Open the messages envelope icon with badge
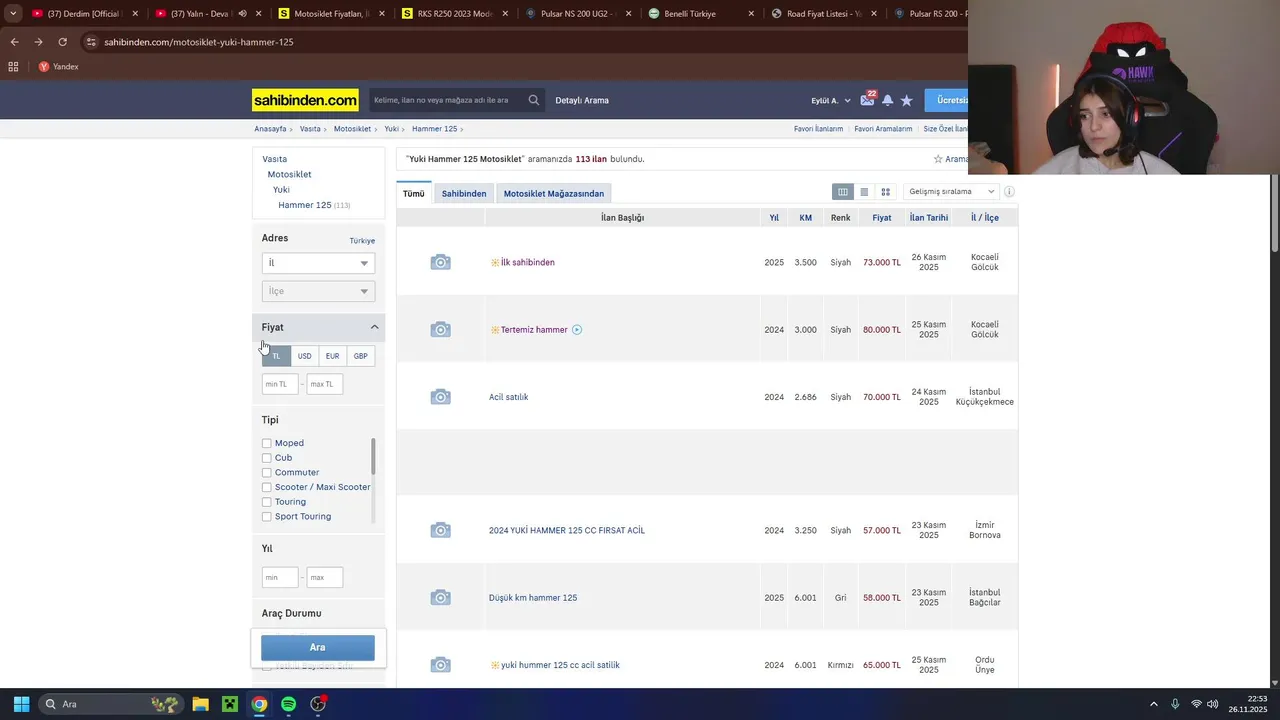The image size is (1280, 720). [867, 100]
